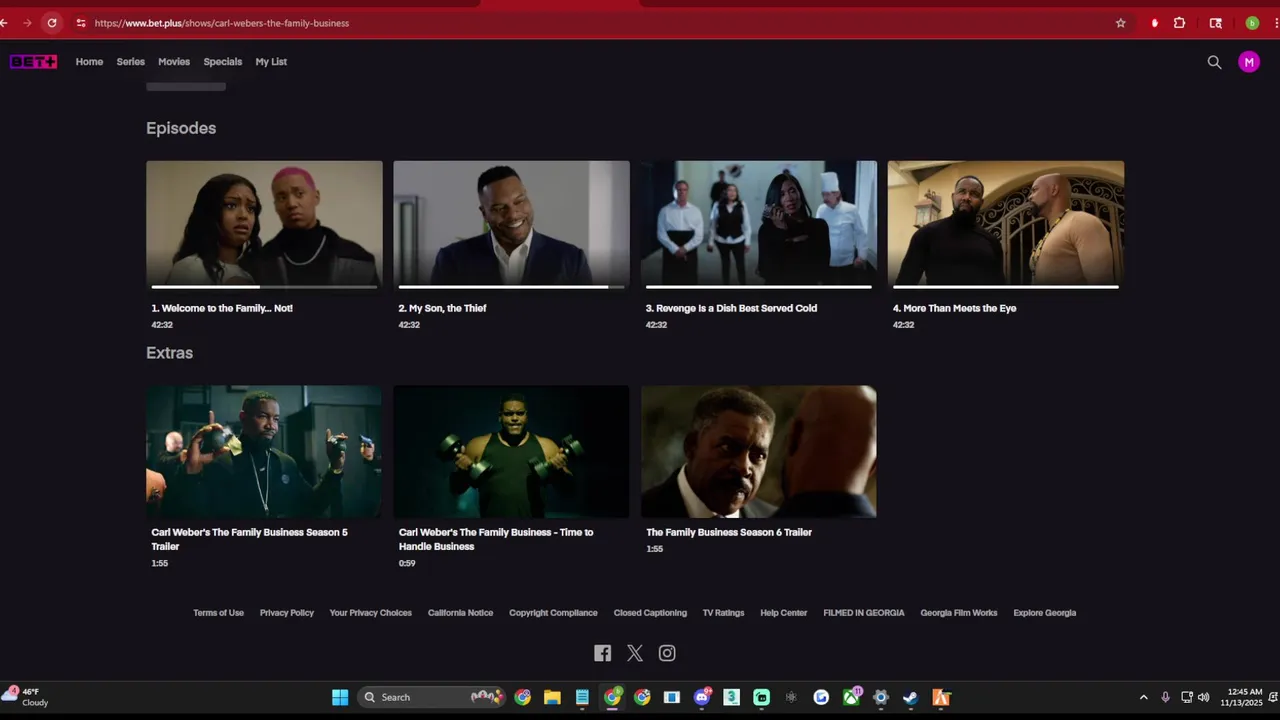Viewport: 1280px width, 720px height.
Task: Open FILMED IN GEORGIA footer link
Action: [863, 613]
